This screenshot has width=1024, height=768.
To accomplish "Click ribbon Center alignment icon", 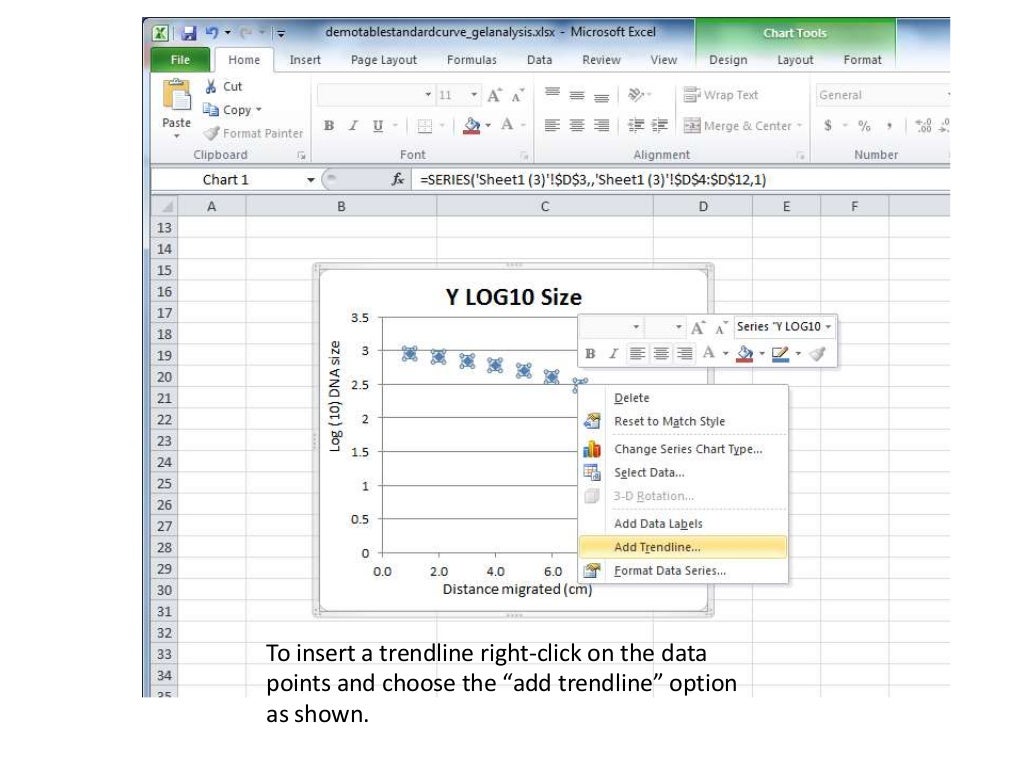I will 577,125.
